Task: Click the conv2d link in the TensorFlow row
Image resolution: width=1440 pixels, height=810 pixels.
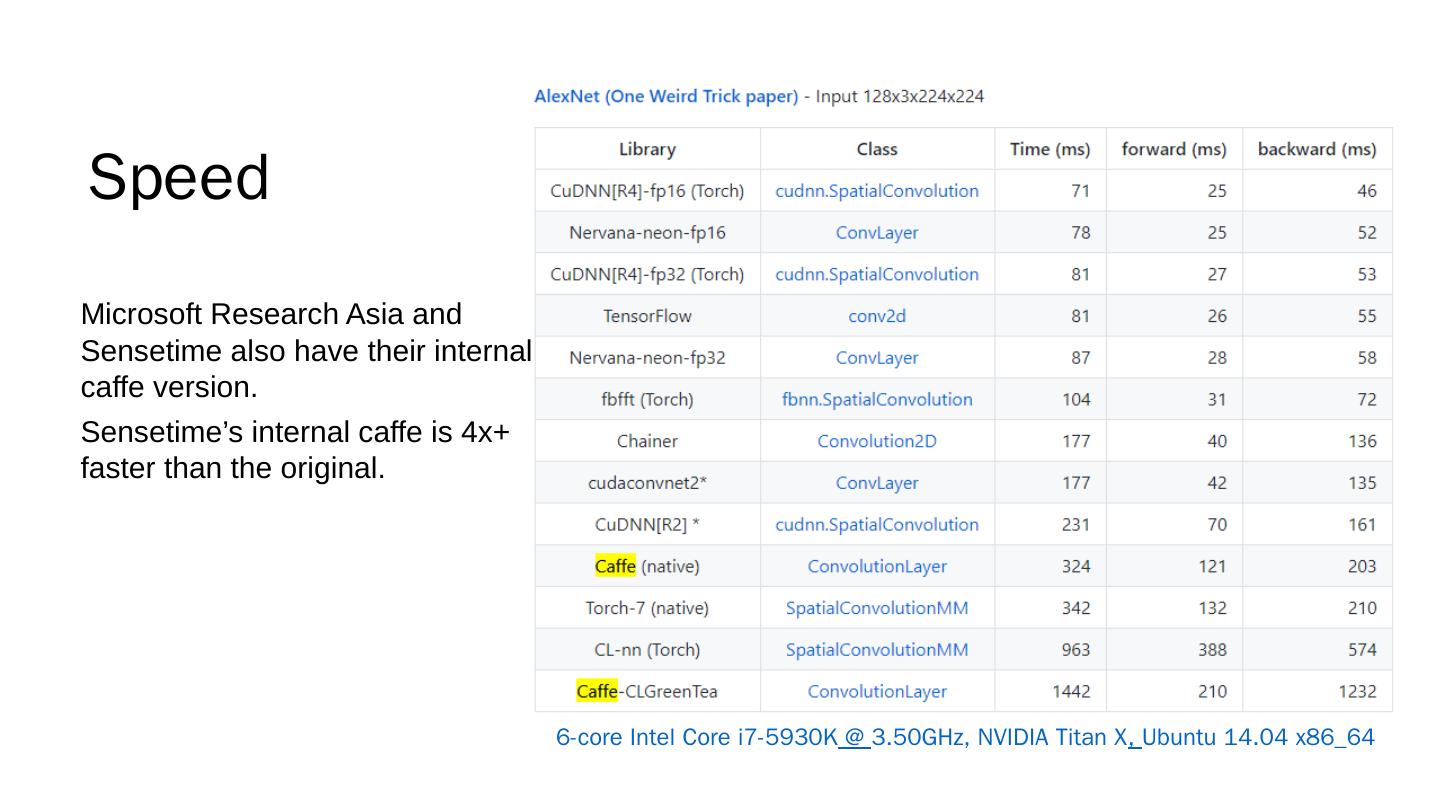Action: (x=877, y=316)
